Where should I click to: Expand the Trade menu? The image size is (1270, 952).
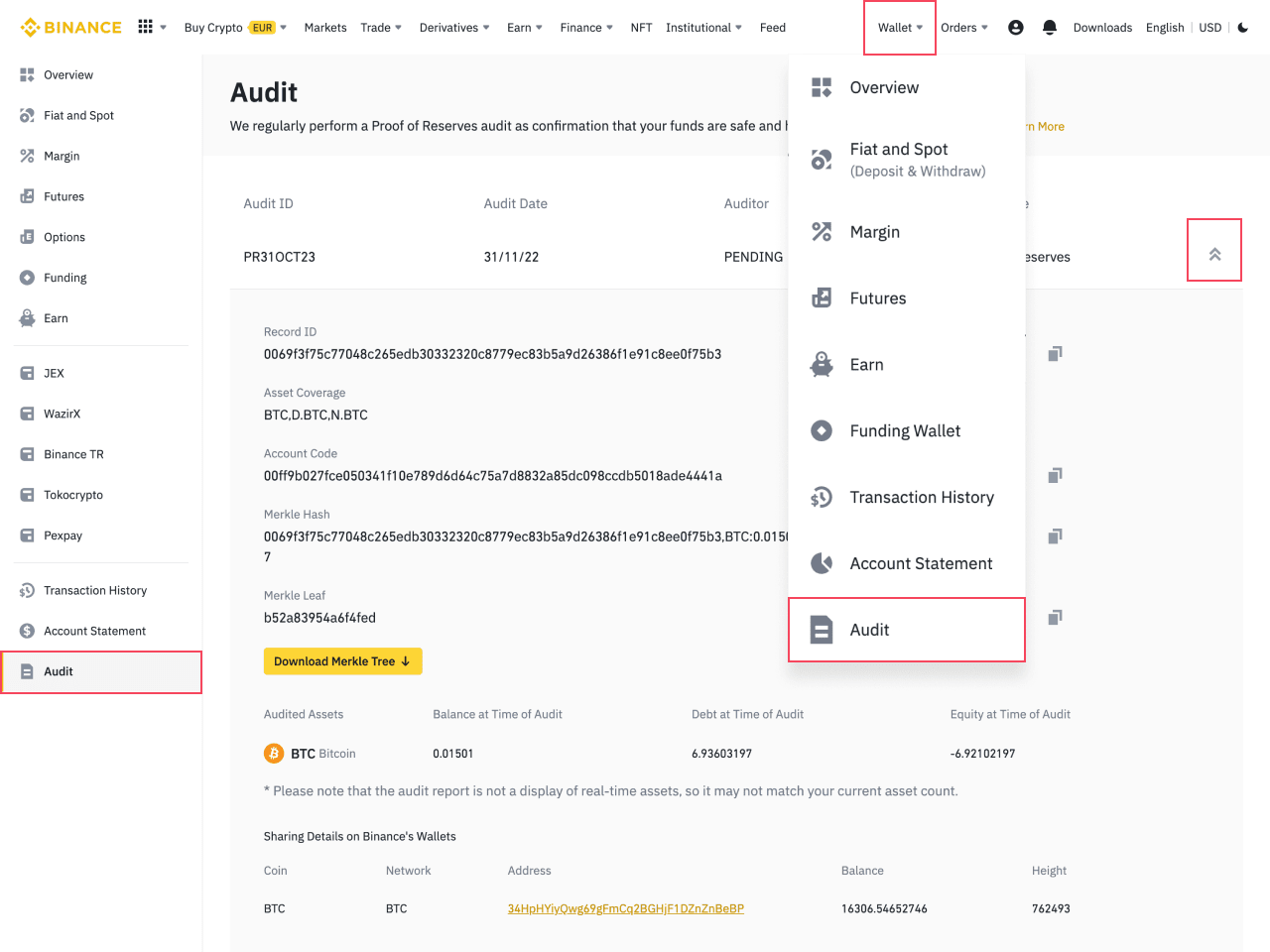coord(381,28)
